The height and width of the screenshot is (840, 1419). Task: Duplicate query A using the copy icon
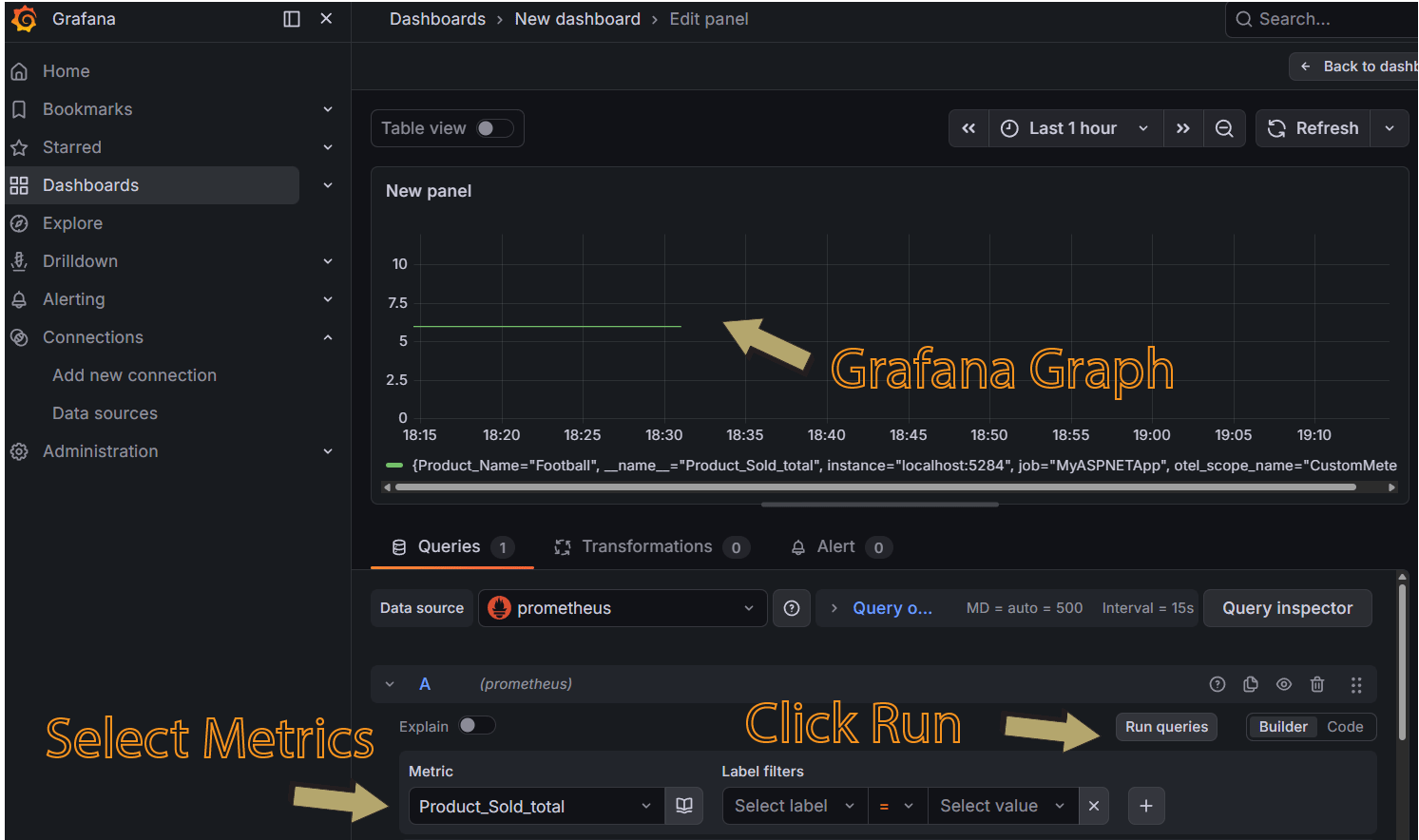(1250, 684)
